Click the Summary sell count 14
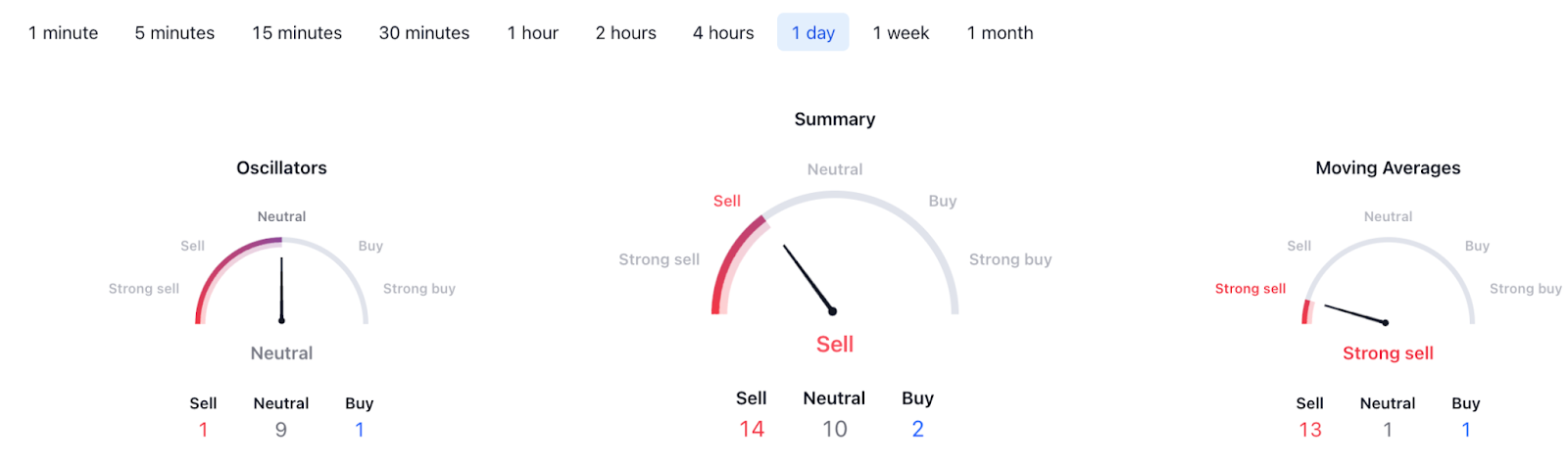 point(752,429)
